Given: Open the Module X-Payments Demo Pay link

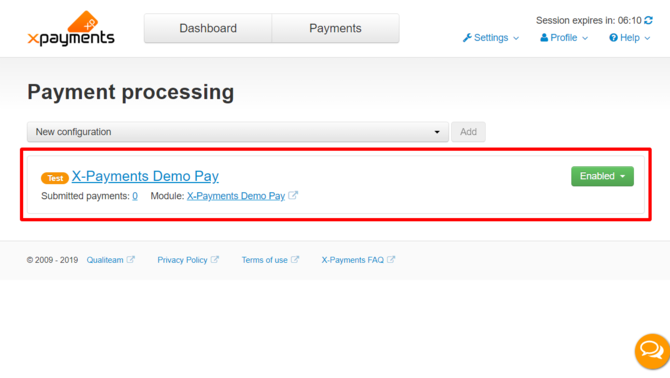Looking at the screenshot, I should [x=236, y=196].
